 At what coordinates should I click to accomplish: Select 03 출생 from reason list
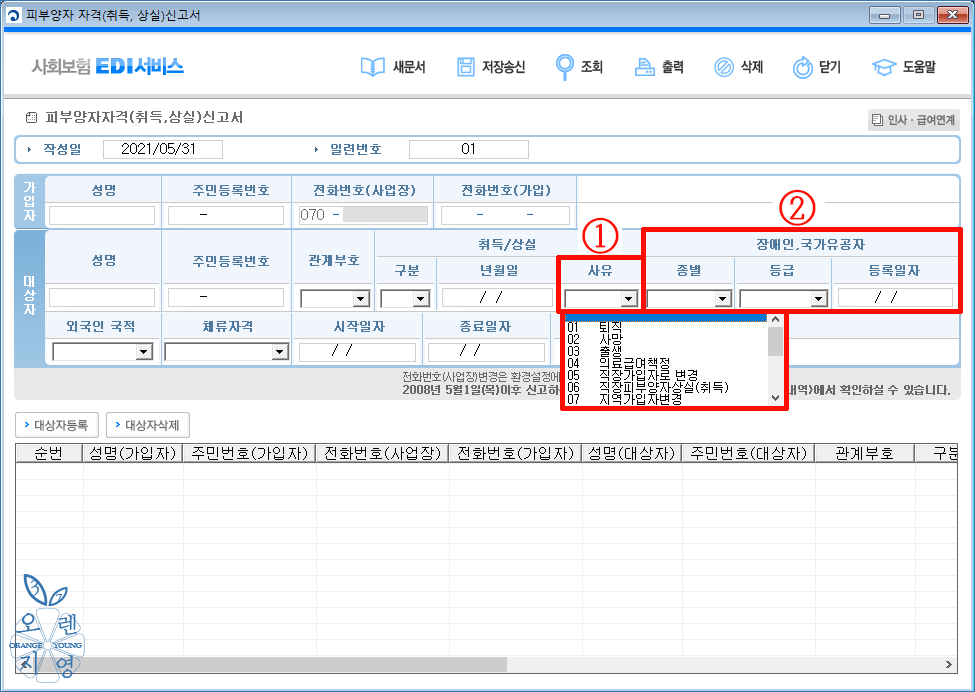pos(667,351)
